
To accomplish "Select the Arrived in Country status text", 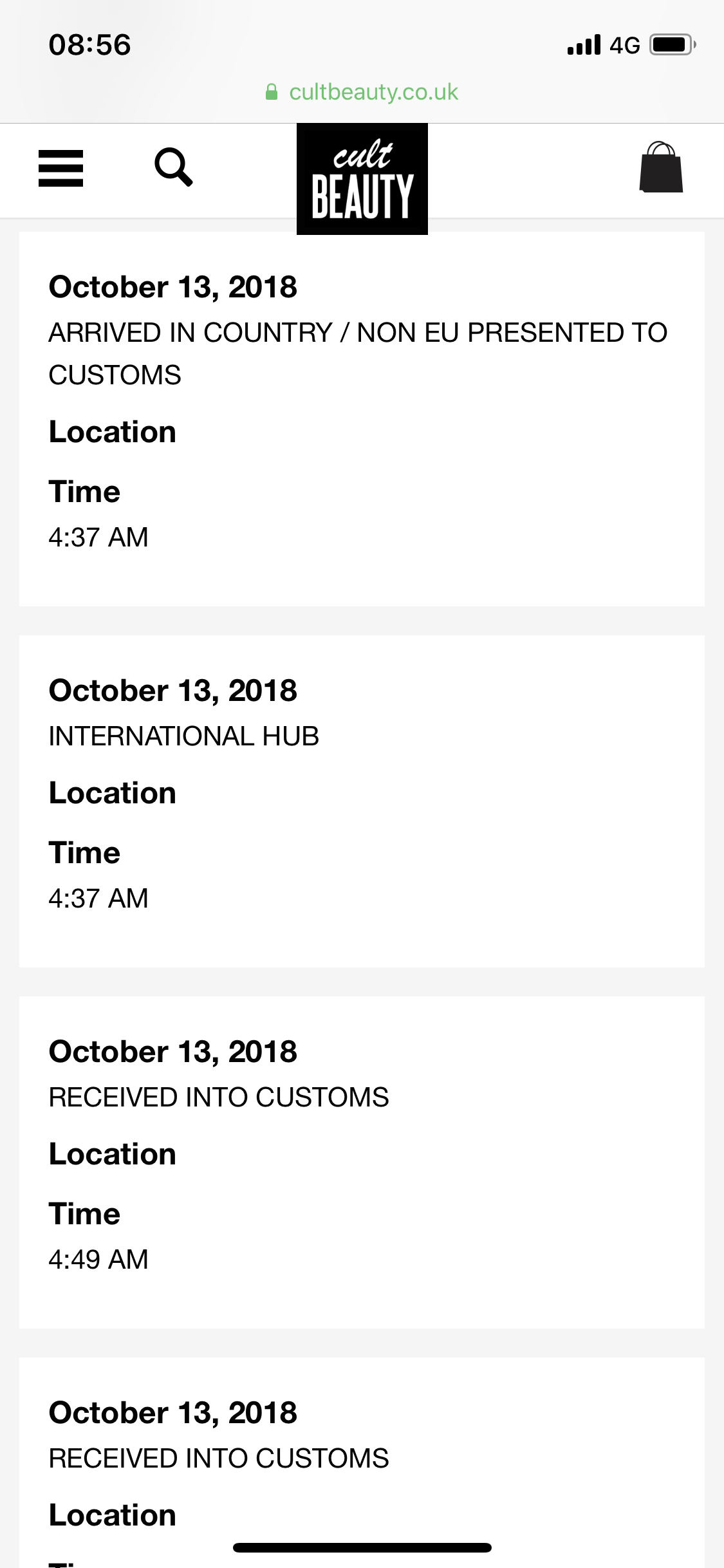I will tap(357, 353).
